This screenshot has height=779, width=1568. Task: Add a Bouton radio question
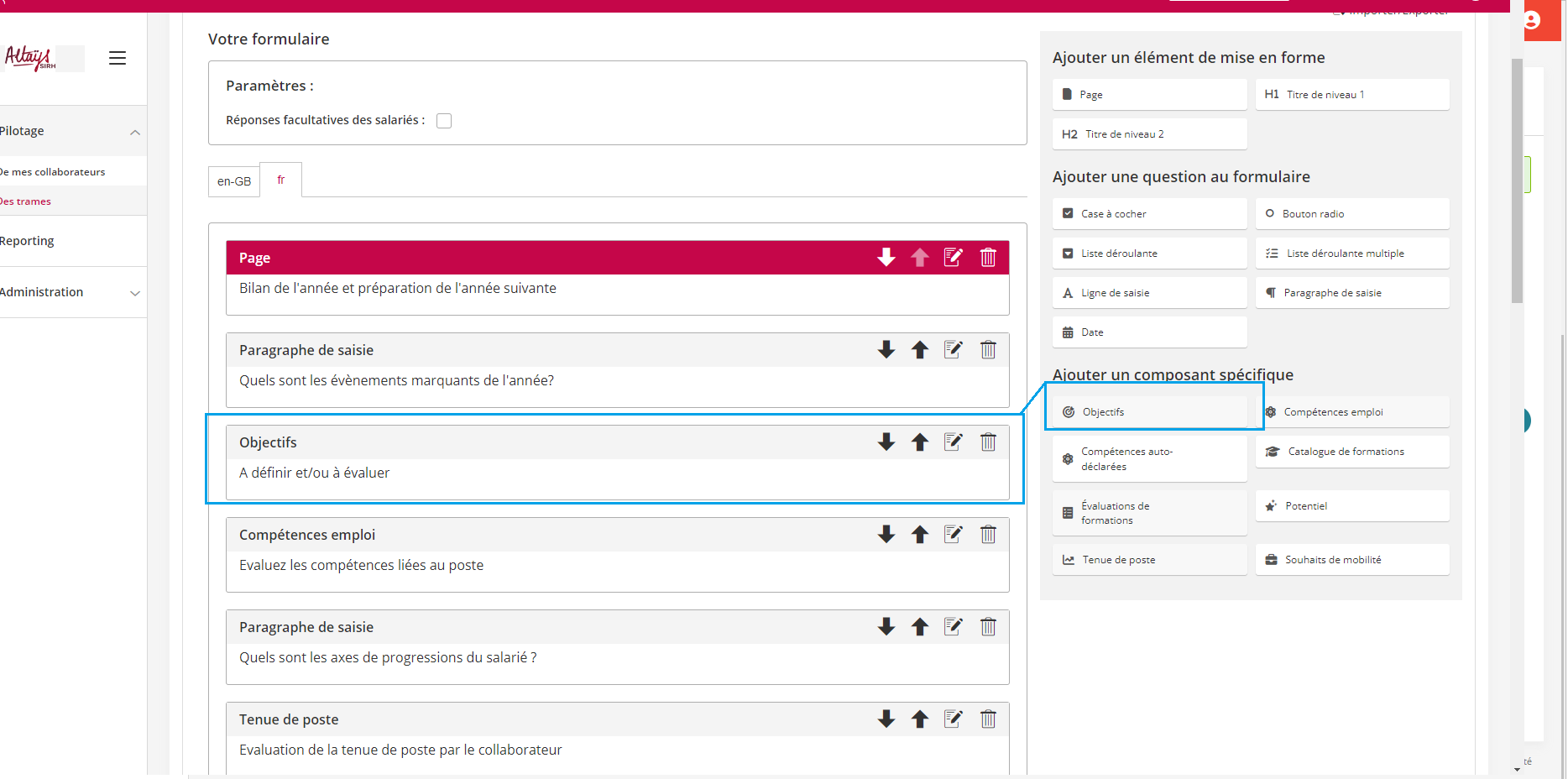pyautogui.click(x=1351, y=214)
